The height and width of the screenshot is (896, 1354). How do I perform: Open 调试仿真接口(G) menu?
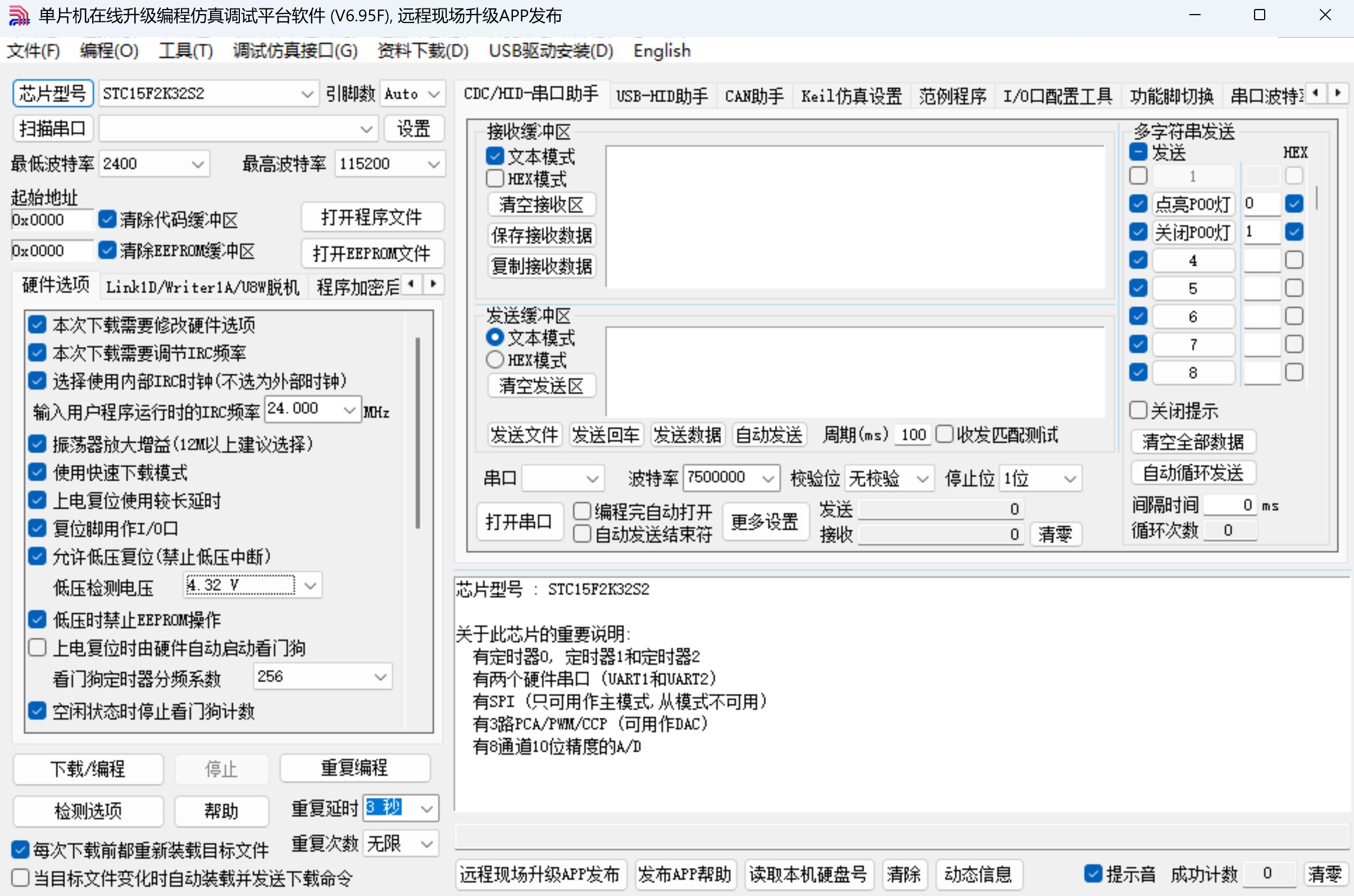pyautogui.click(x=295, y=51)
